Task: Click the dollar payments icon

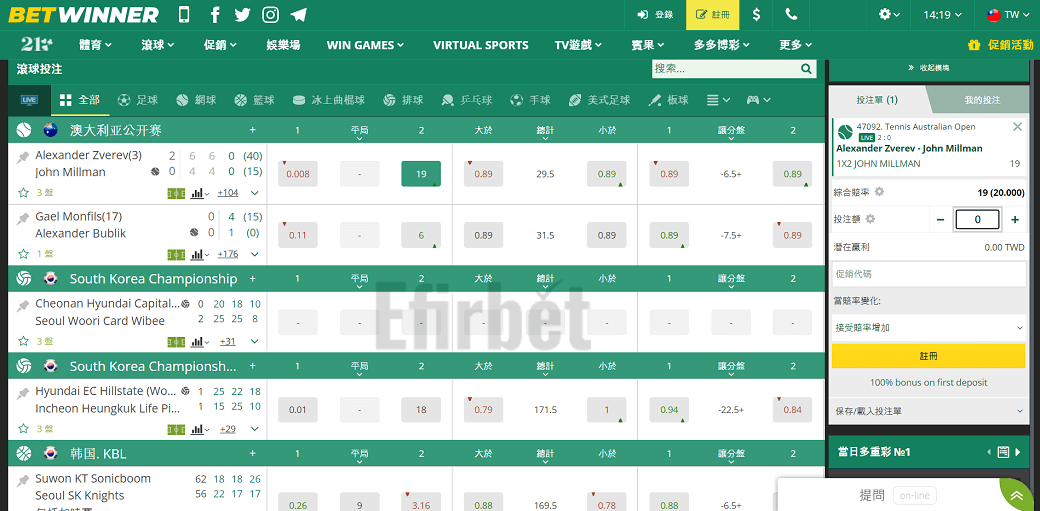Action: tap(757, 15)
